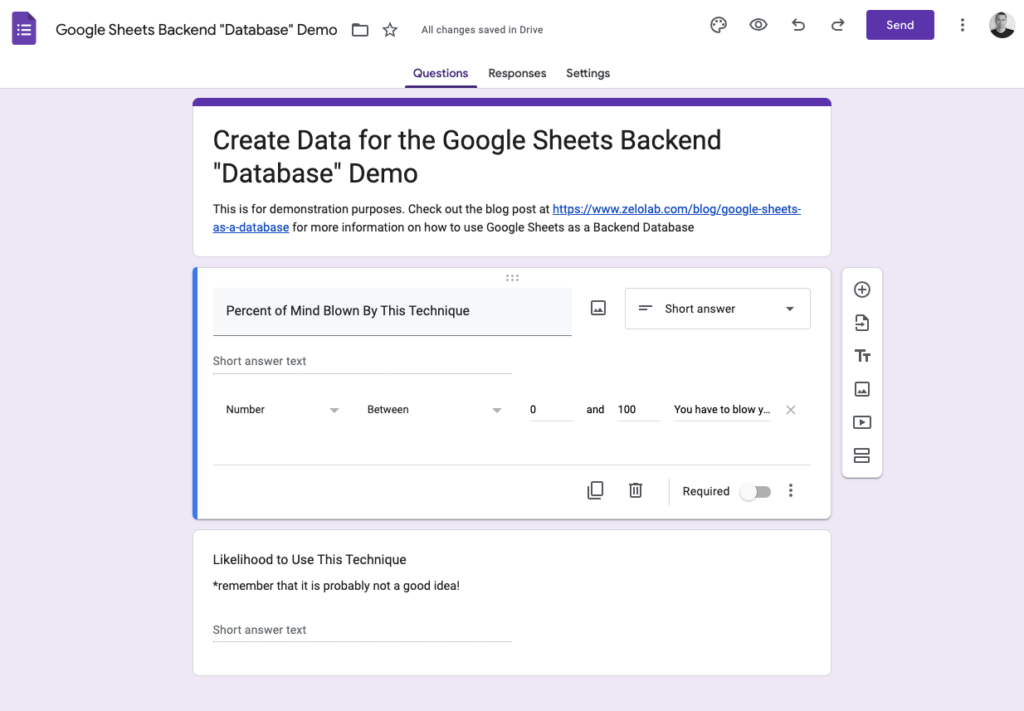Edit the minimum value 0 field
Image resolution: width=1024 pixels, height=711 pixels.
click(x=551, y=410)
